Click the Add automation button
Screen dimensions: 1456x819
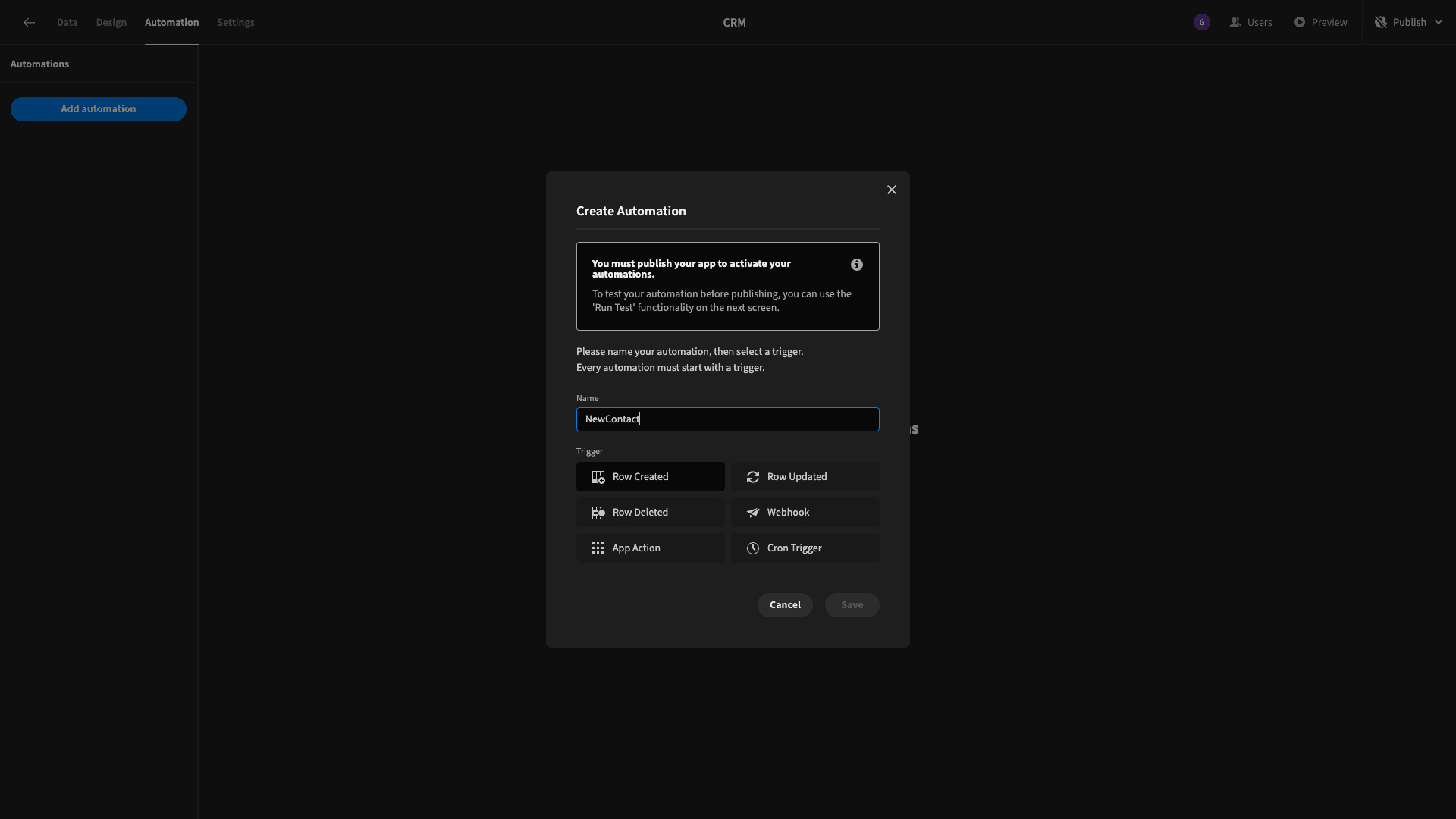point(98,109)
